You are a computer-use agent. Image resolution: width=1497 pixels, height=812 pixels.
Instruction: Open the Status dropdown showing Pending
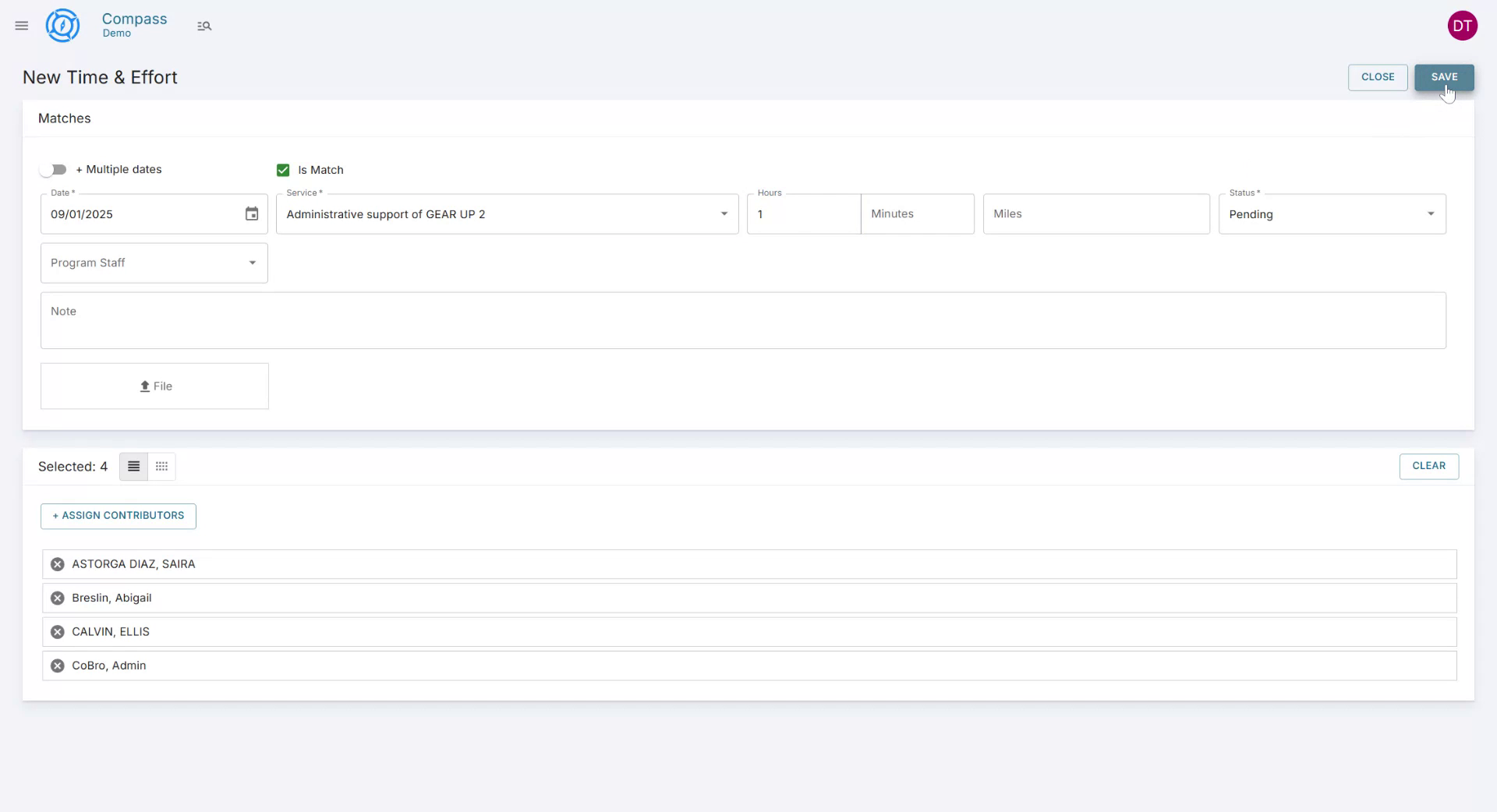click(1432, 214)
